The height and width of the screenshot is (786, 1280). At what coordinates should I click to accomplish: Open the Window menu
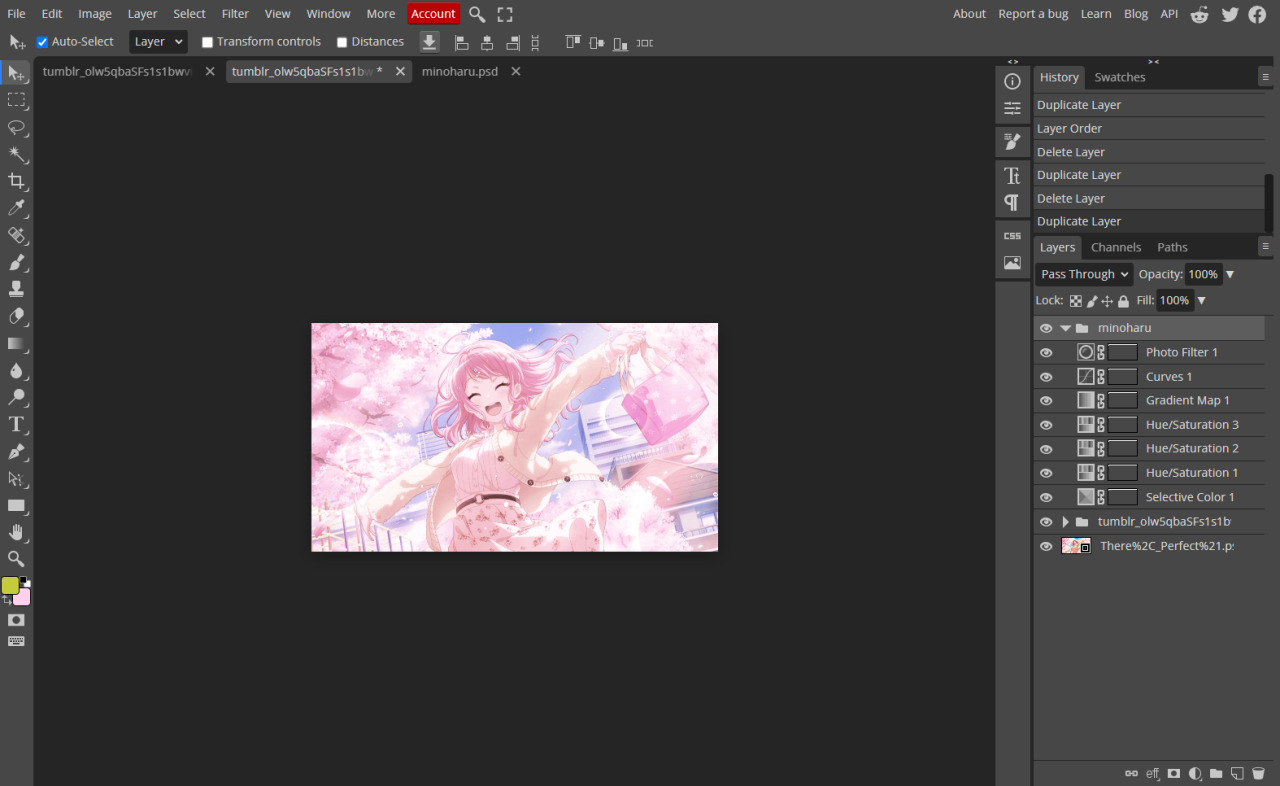coord(328,14)
